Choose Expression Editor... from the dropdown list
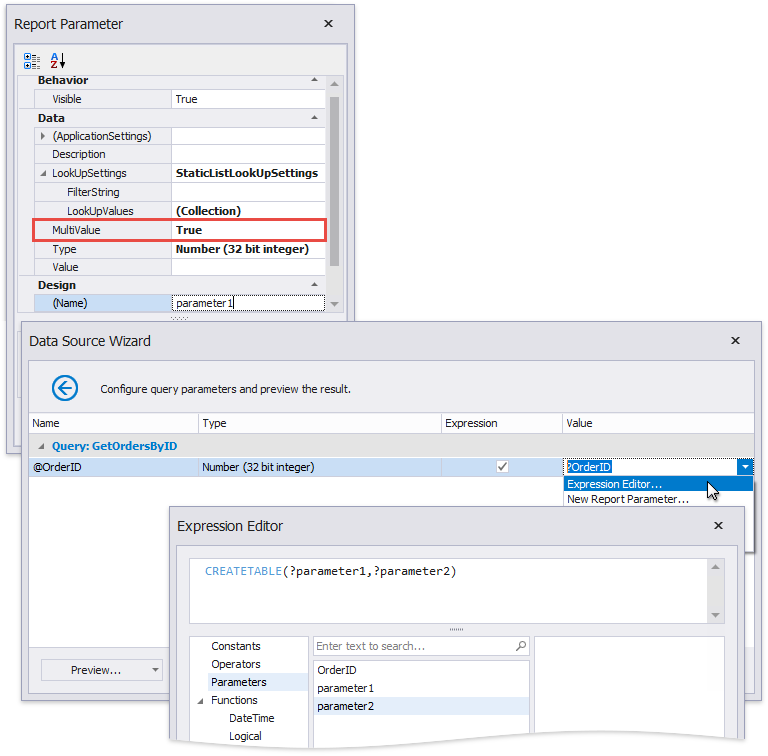Viewport: 768px width, 756px height. click(x=628, y=485)
